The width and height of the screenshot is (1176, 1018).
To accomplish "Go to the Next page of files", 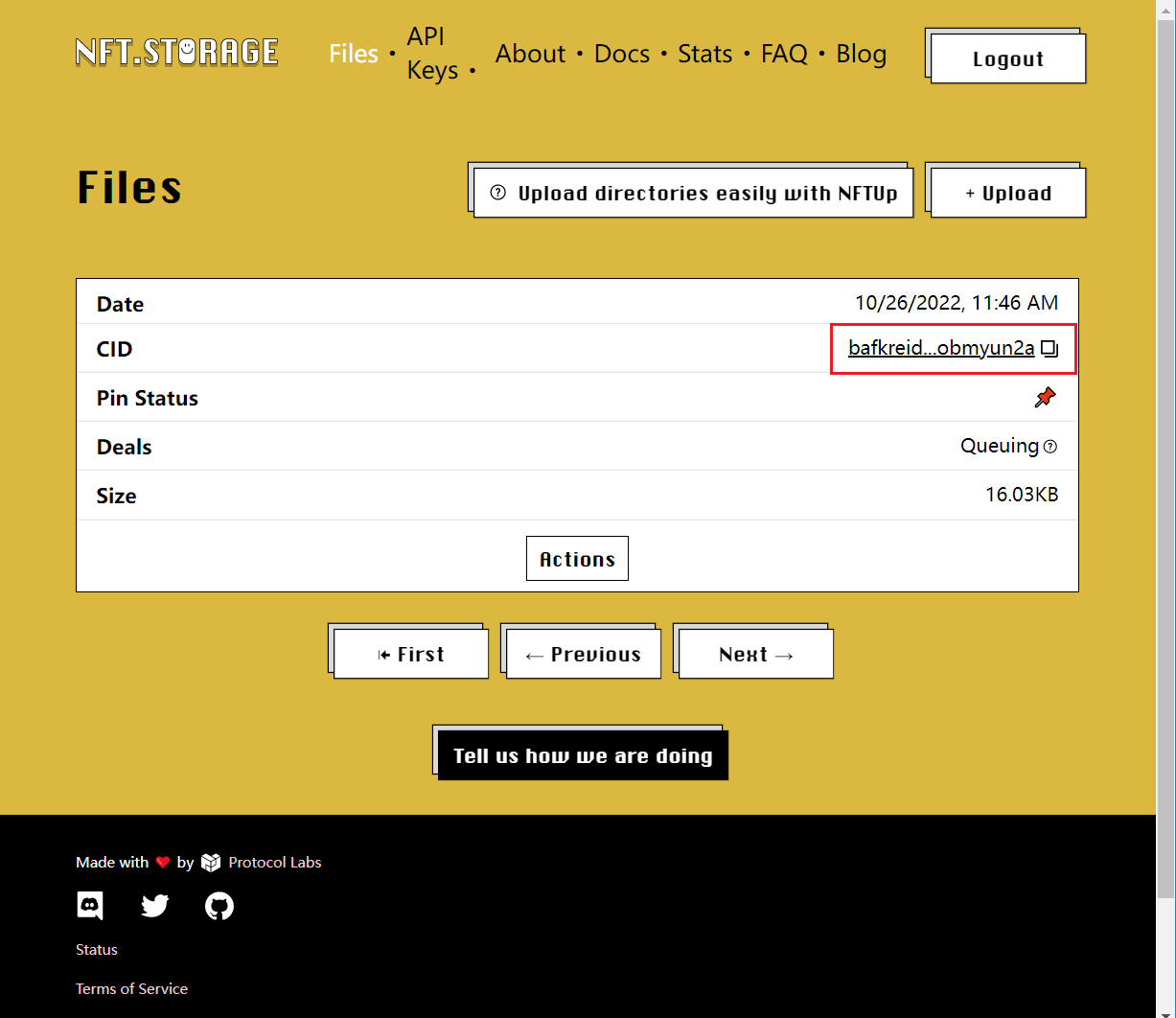I will (755, 655).
